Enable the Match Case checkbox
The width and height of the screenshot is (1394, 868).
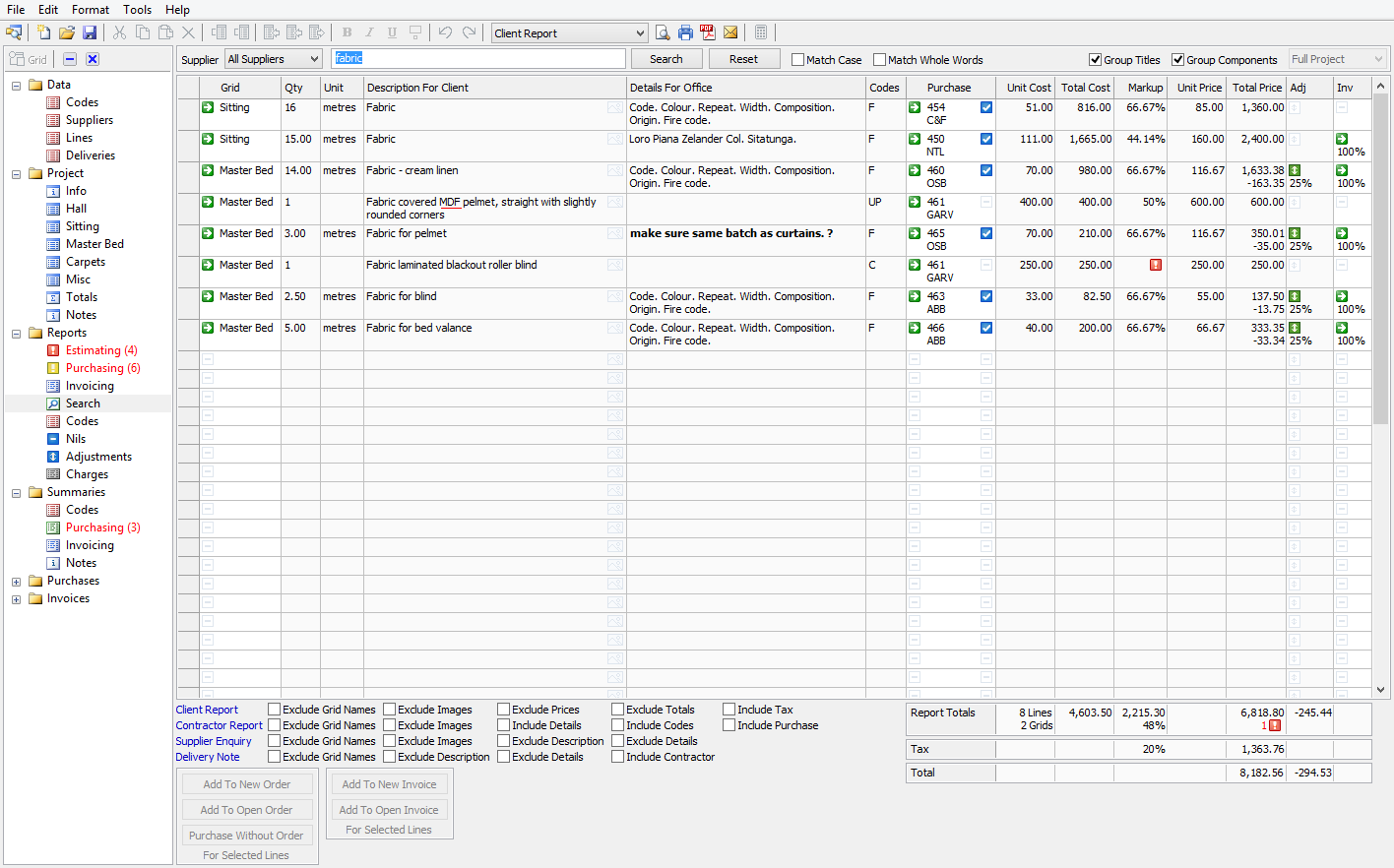pos(797,60)
